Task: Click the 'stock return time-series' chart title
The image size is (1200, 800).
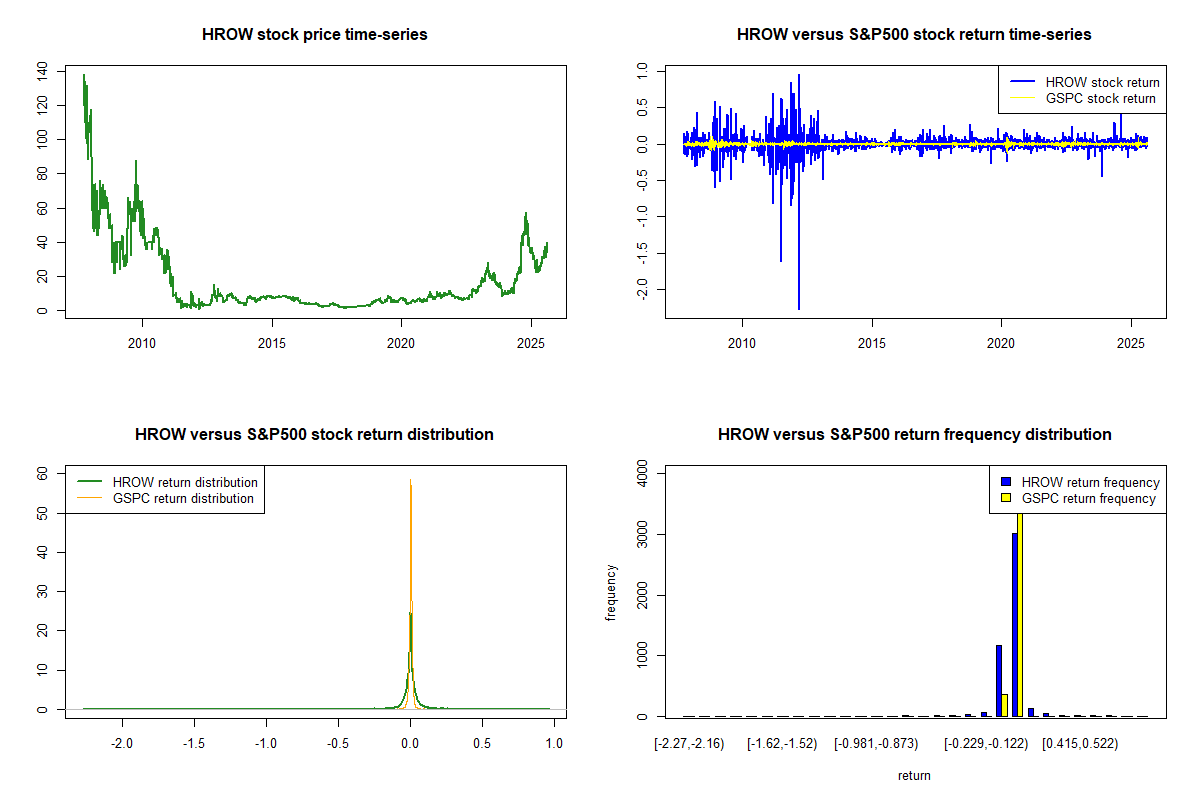Action: [914, 34]
